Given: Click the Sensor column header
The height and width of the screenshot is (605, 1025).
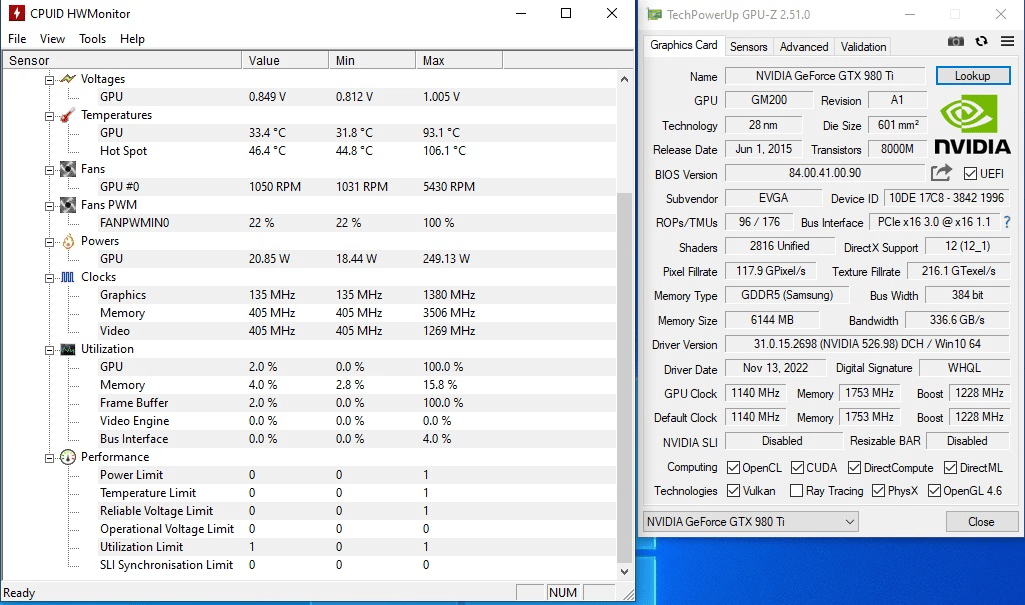Looking at the screenshot, I should click(122, 60).
